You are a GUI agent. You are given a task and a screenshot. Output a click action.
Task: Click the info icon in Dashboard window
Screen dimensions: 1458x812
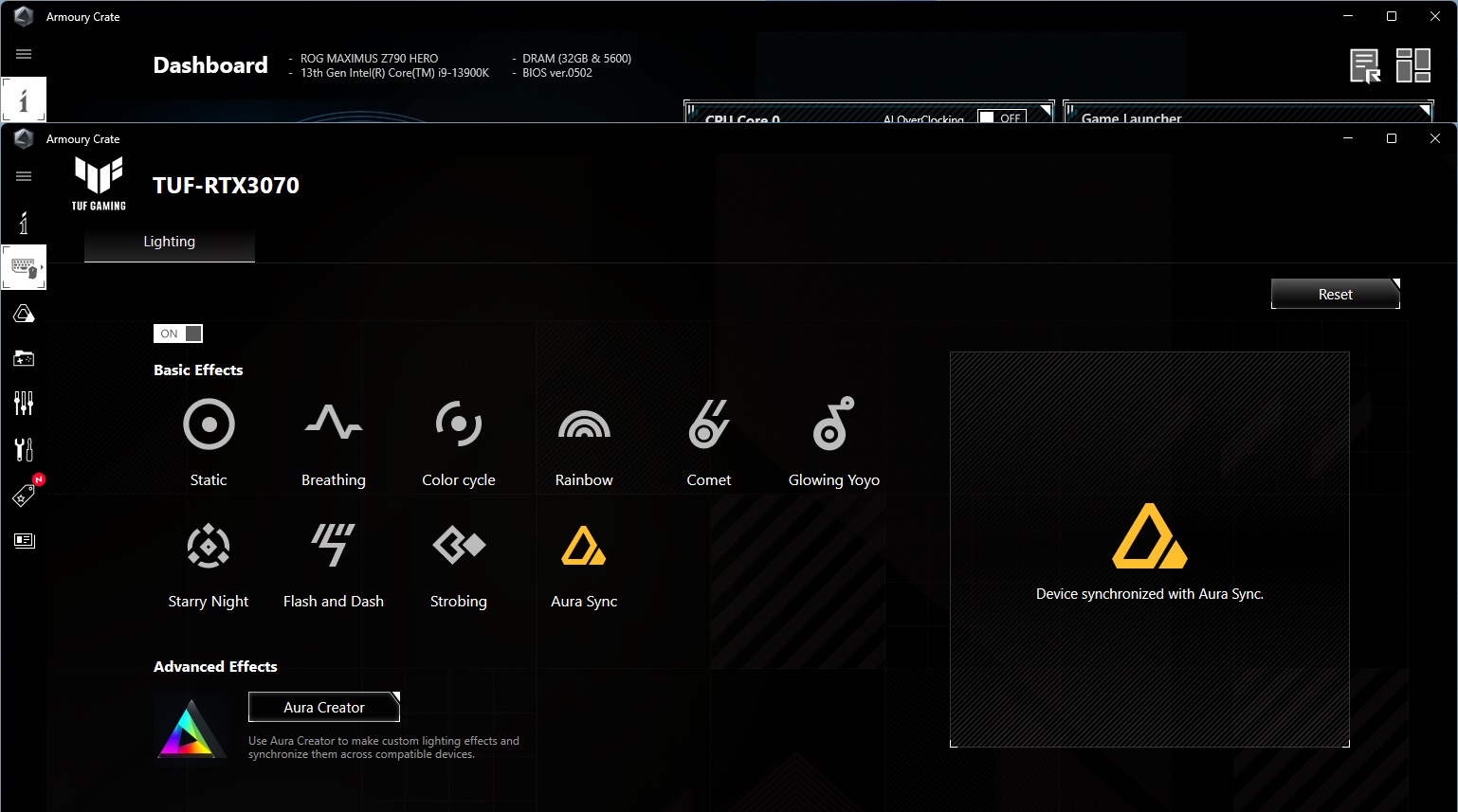point(24,99)
